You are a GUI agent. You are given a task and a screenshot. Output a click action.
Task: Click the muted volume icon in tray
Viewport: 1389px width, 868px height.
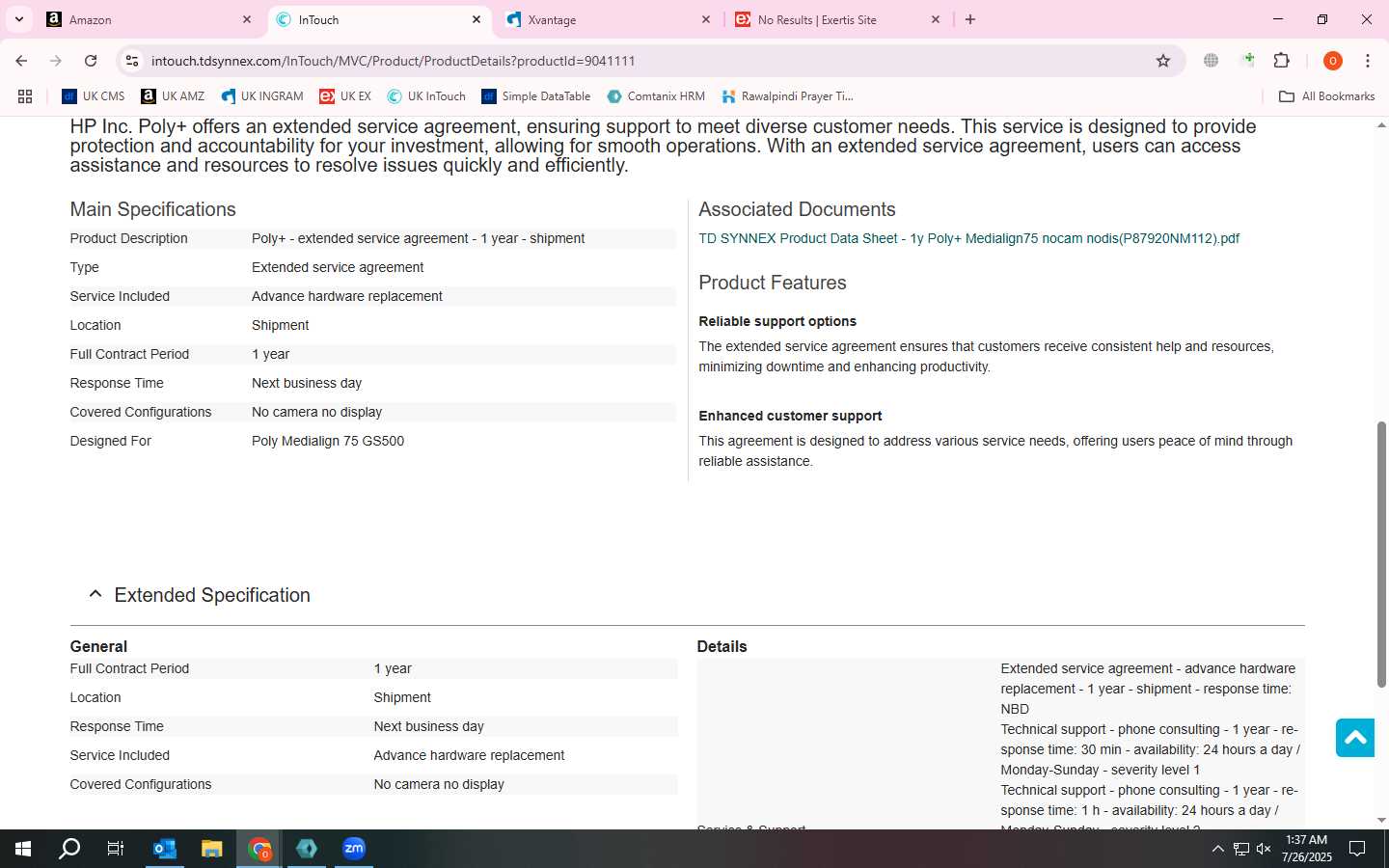tap(1264, 849)
